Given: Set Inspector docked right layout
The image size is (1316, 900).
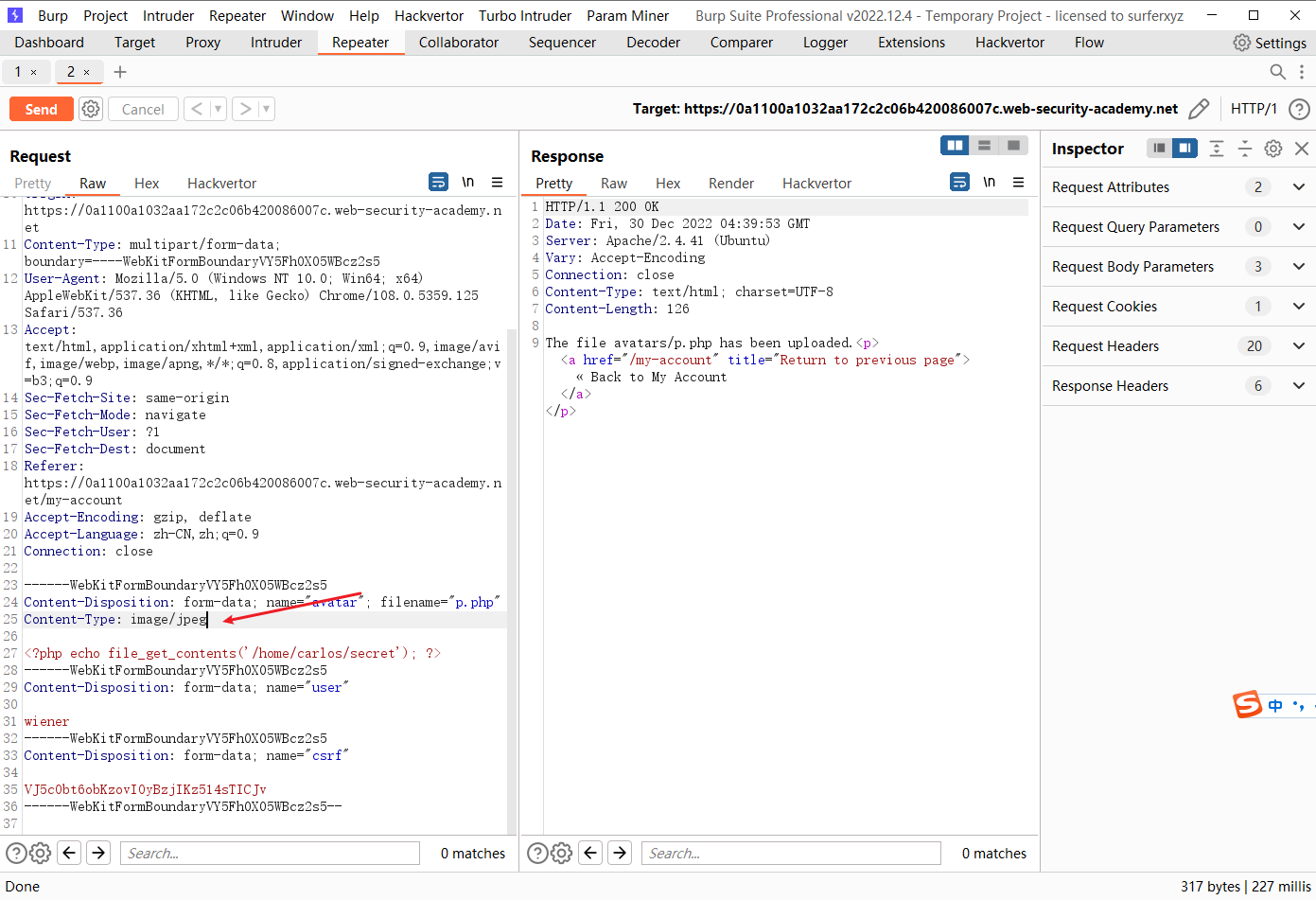Looking at the screenshot, I should pyautogui.click(x=1184, y=148).
